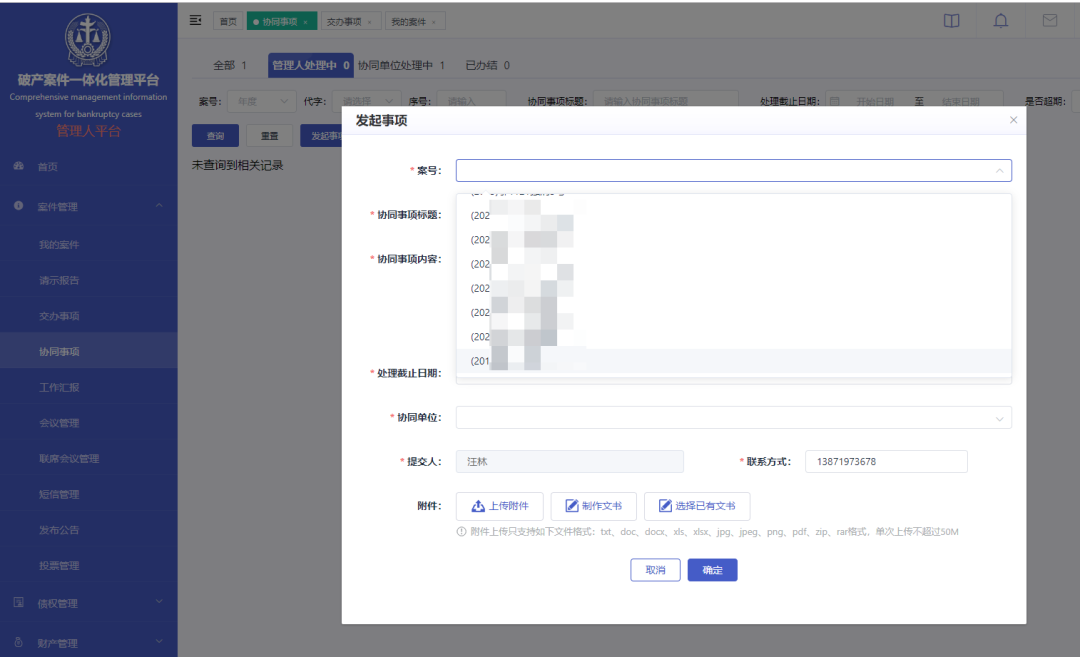
Task: Switch to the 已办结 tab
Action: coord(487,66)
